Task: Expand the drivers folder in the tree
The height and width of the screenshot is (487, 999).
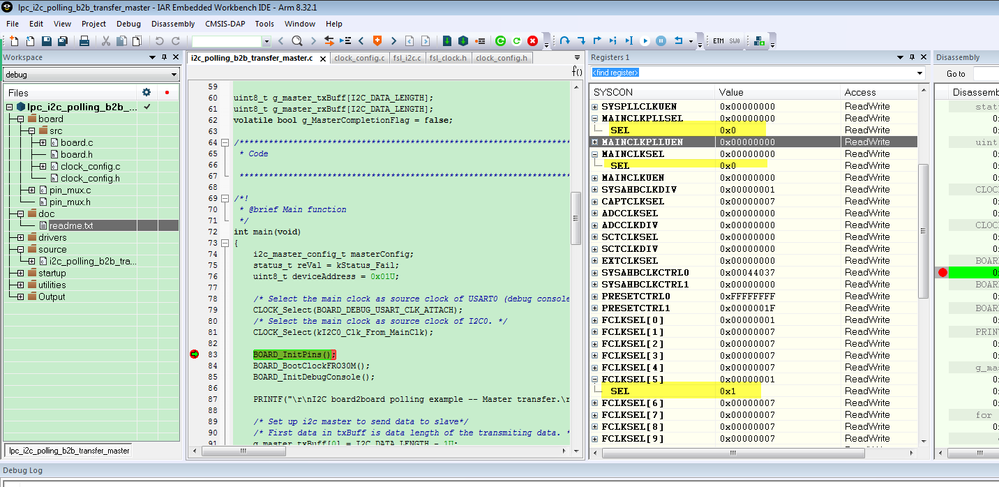Action: click(x=20, y=238)
